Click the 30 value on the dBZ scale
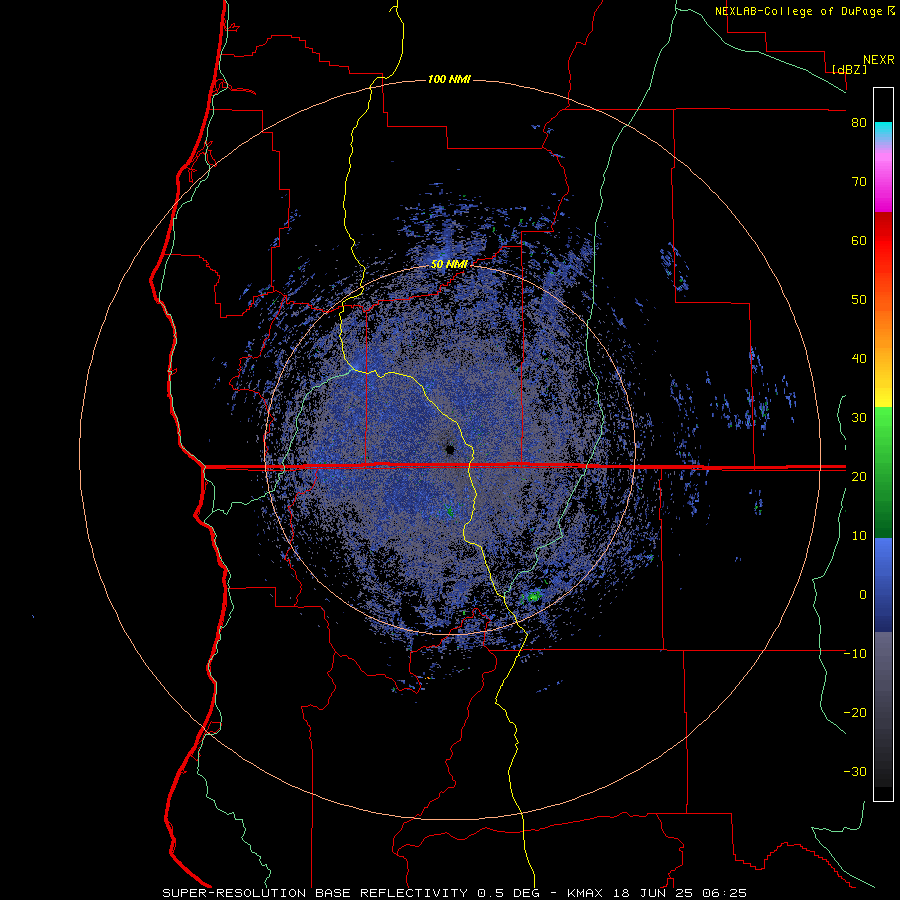The width and height of the screenshot is (900, 900). tap(859, 418)
